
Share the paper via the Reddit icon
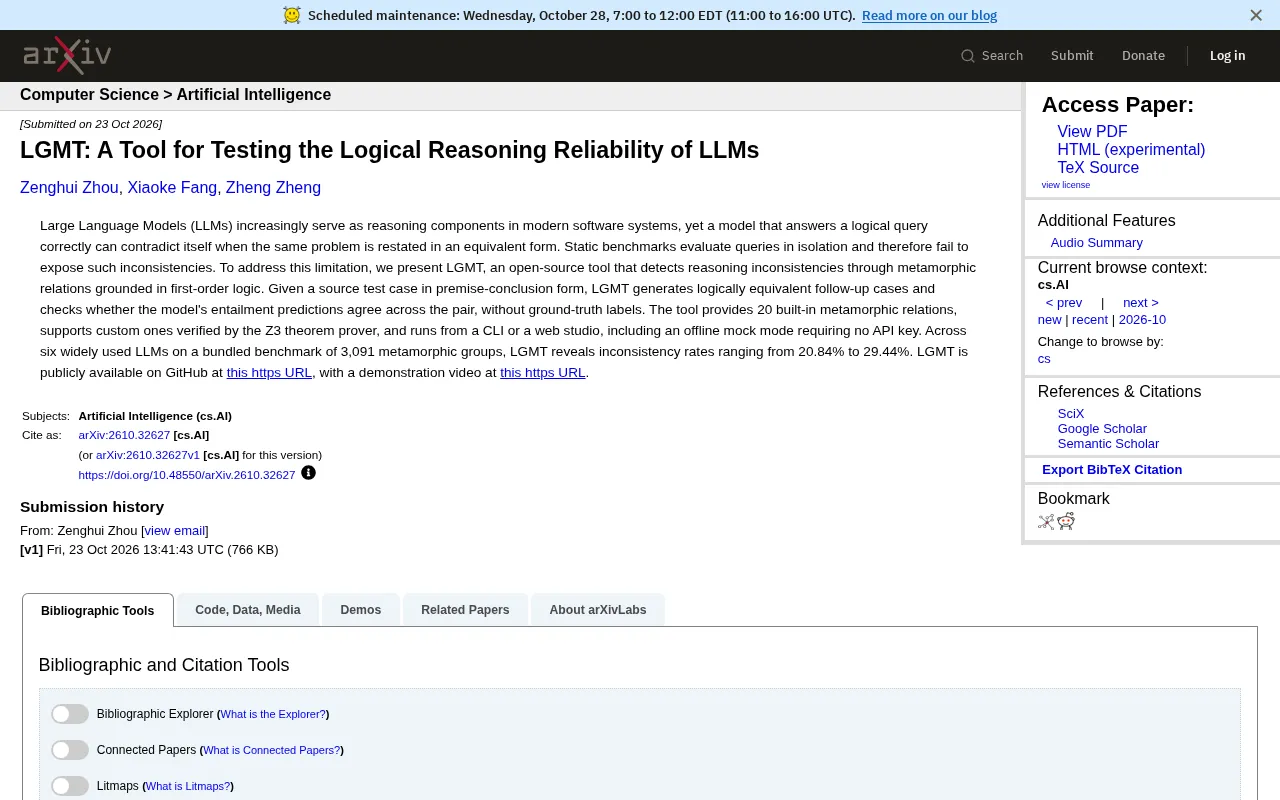[1066, 521]
